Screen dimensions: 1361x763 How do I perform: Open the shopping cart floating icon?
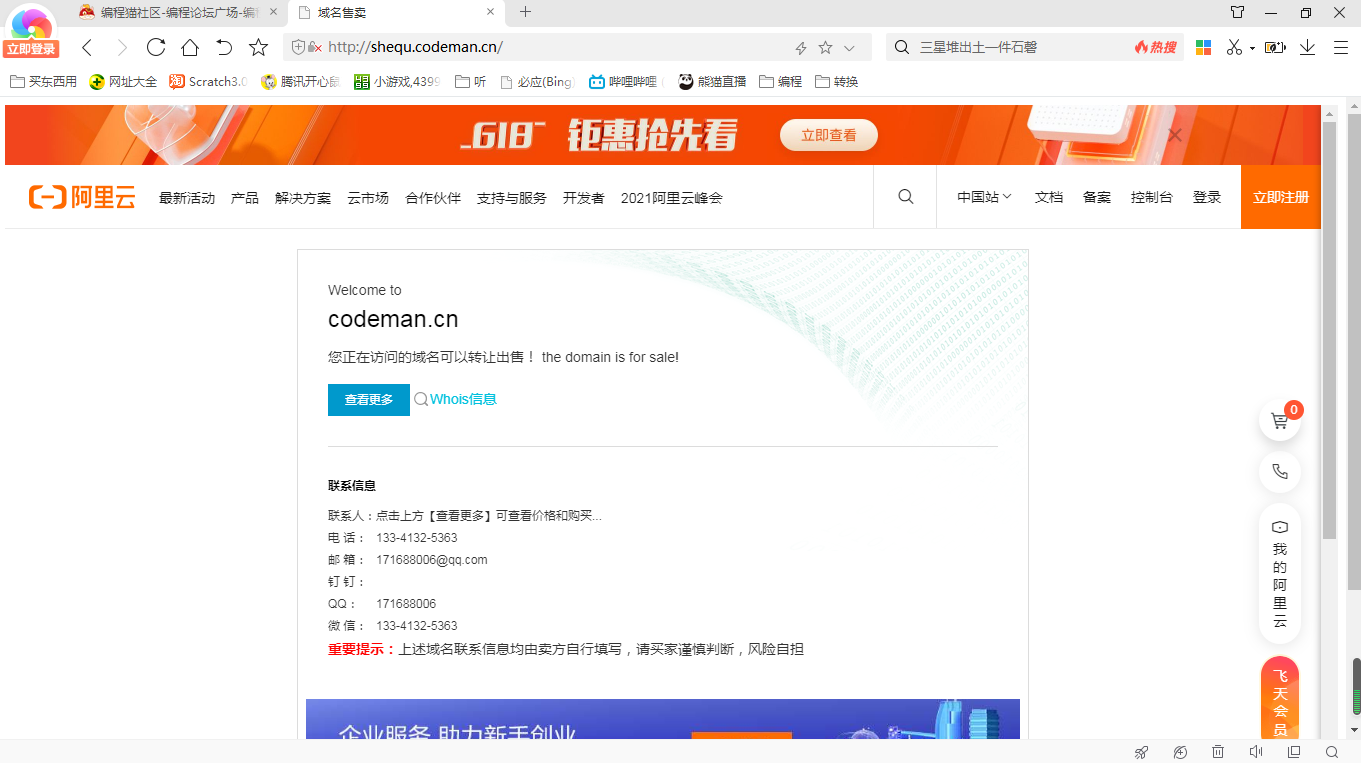(x=1280, y=421)
